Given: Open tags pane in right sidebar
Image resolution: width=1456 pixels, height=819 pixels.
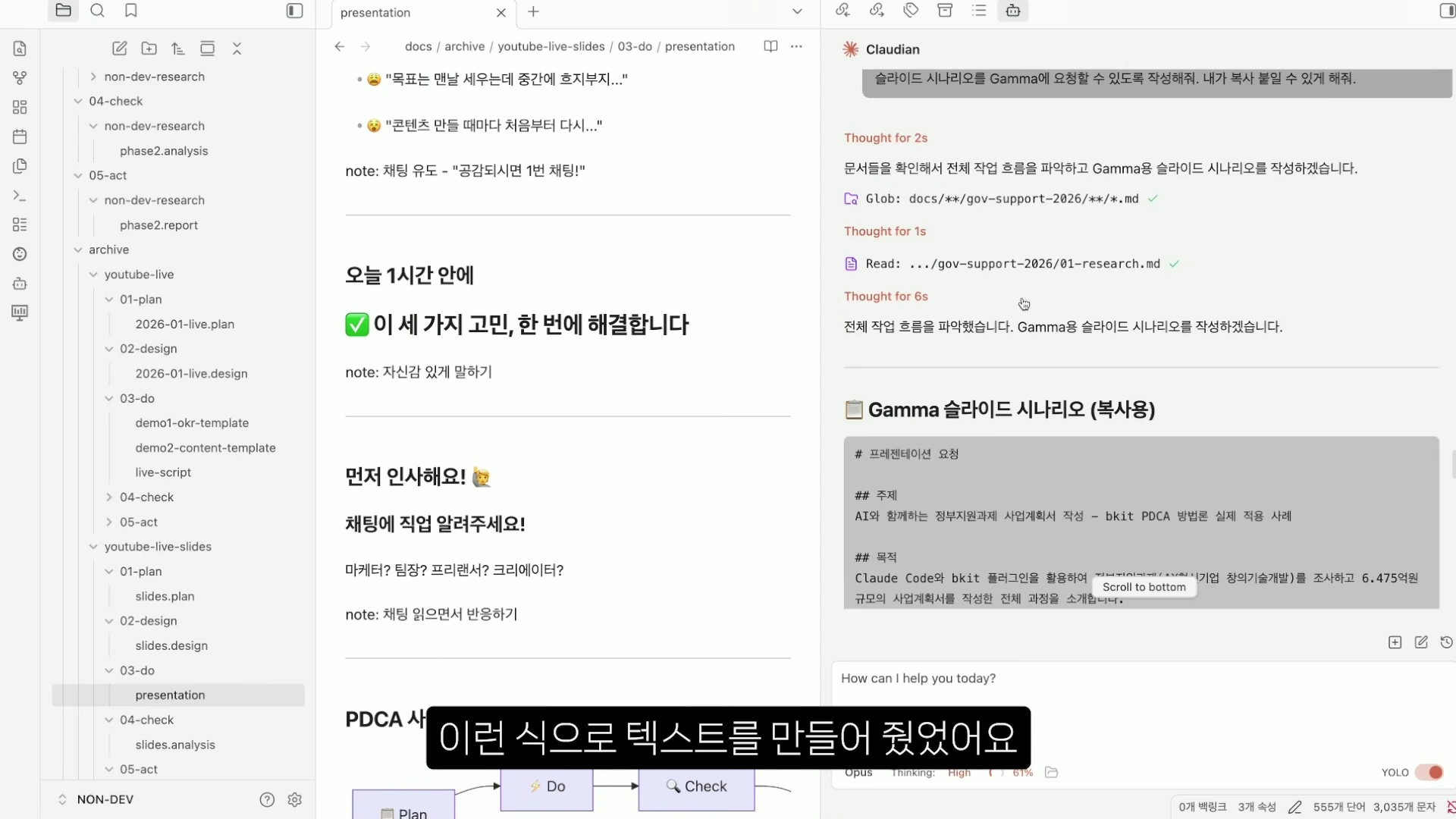Looking at the screenshot, I should [x=911, y=11].
